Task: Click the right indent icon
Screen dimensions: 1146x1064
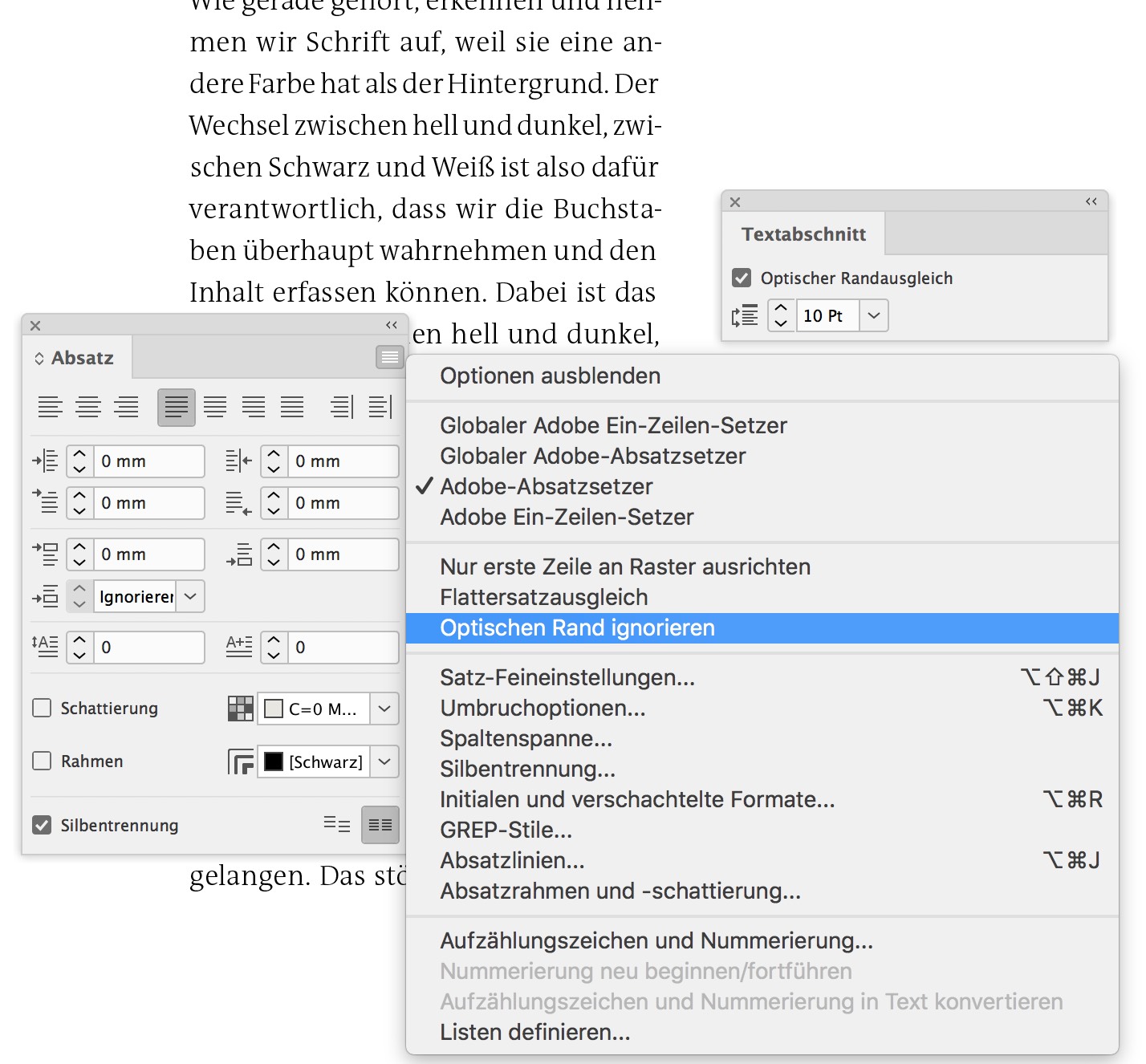Action: tap(239, 461)
